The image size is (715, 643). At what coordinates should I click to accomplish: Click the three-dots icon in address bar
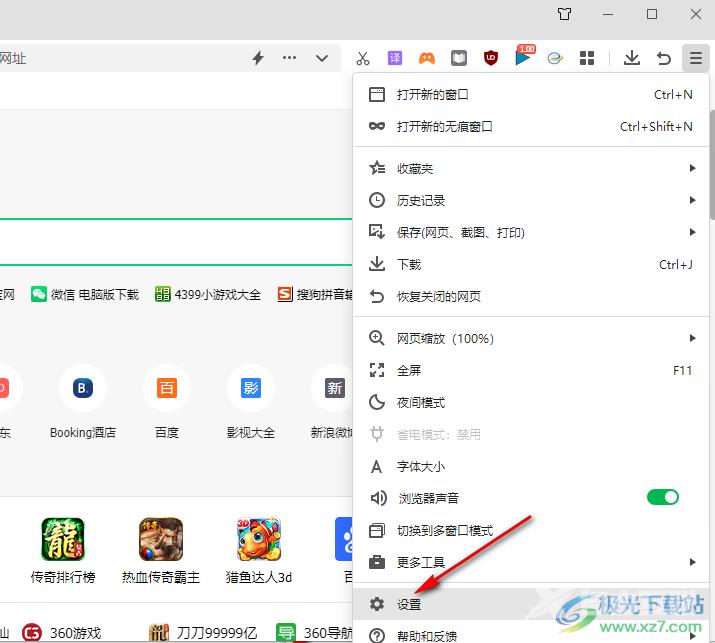[290, 58]
